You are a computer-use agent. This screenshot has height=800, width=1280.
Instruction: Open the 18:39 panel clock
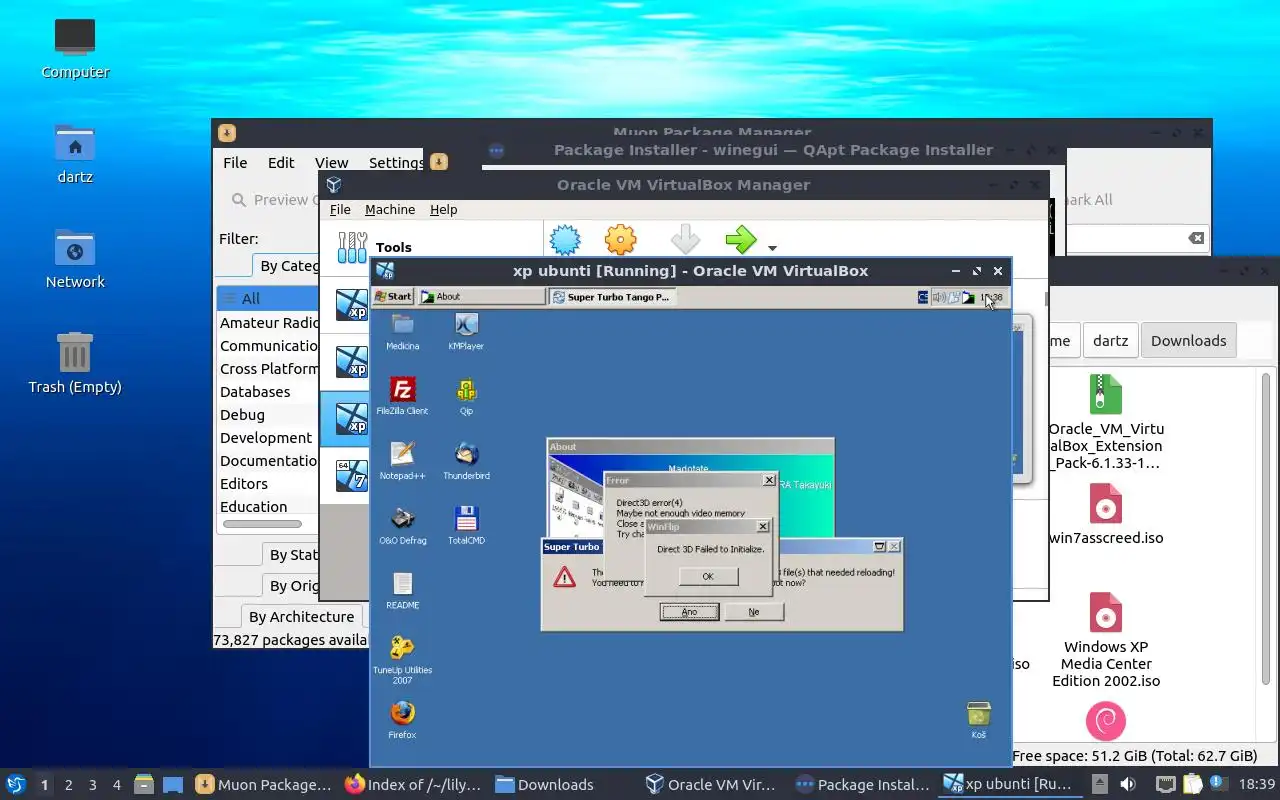click(1257, 785)
